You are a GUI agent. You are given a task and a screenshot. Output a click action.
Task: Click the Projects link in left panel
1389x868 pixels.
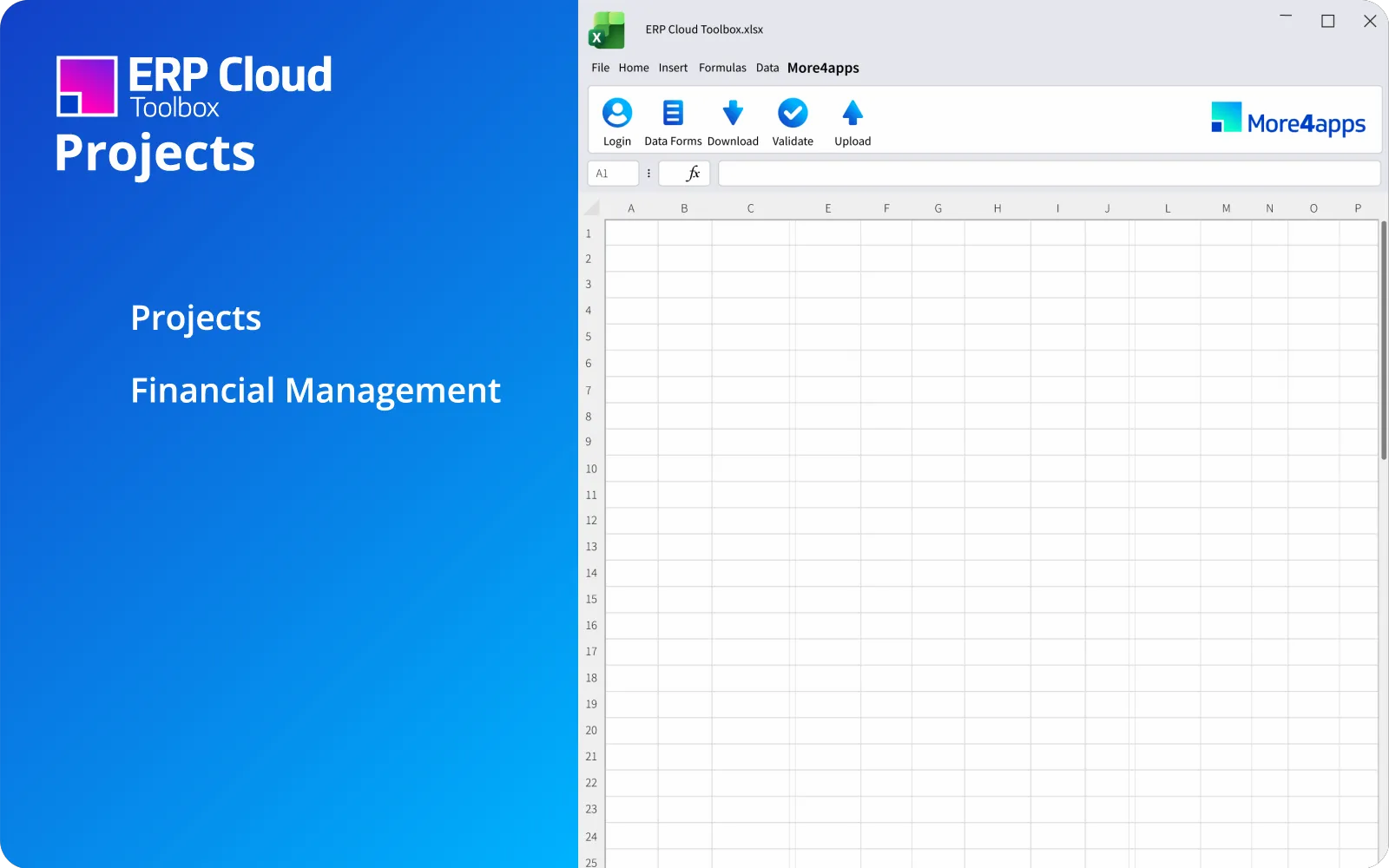(196, 319)
